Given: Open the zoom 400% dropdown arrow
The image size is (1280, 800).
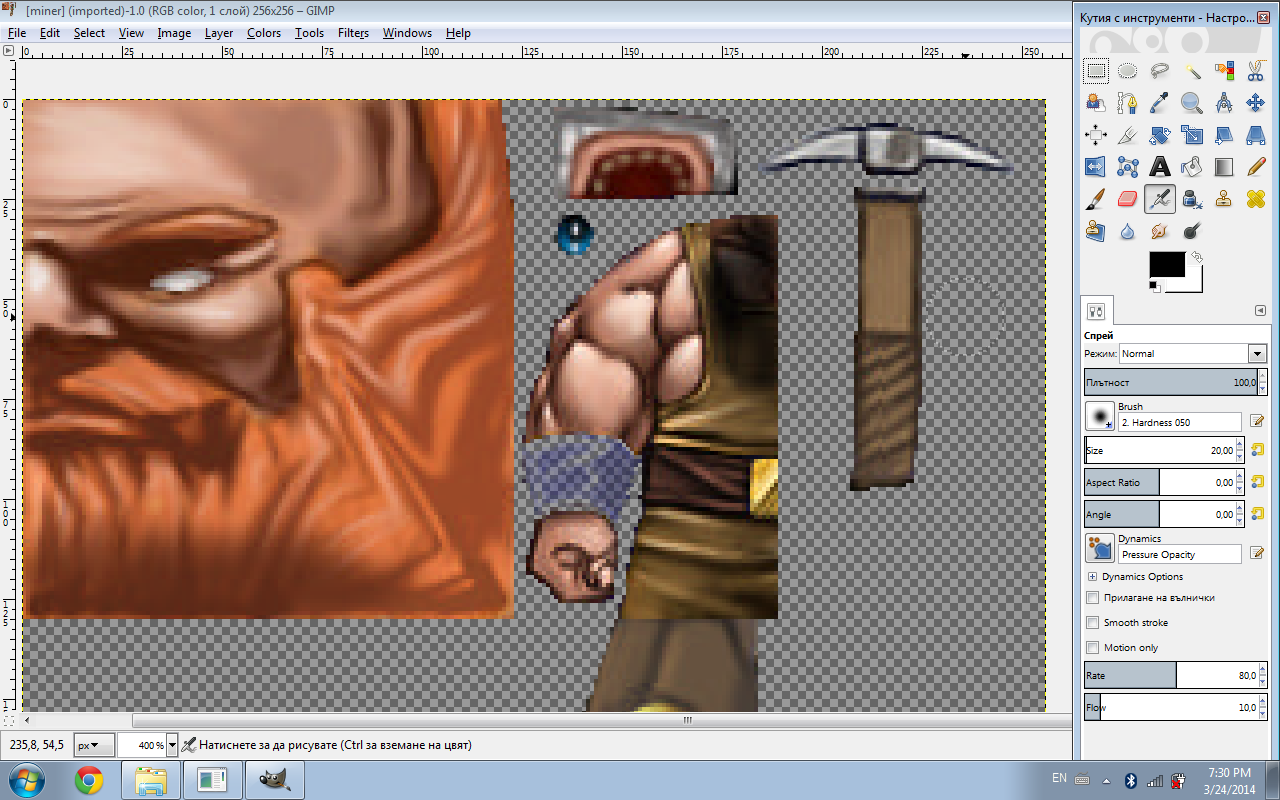Looking at the screenshot, I should click(172, 745).
